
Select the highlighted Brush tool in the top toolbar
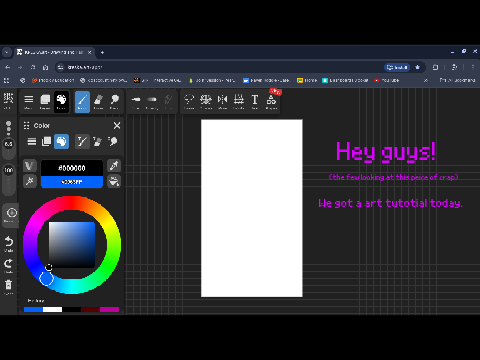point(82,101)
